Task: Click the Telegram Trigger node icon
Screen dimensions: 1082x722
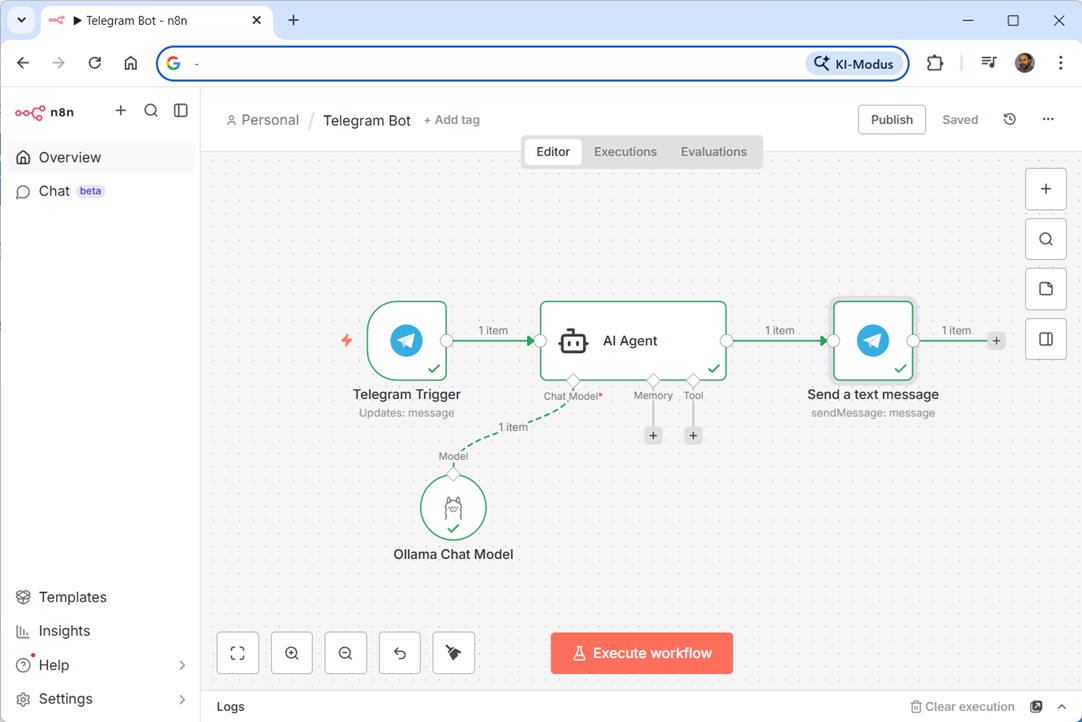Action: (406, 341)
